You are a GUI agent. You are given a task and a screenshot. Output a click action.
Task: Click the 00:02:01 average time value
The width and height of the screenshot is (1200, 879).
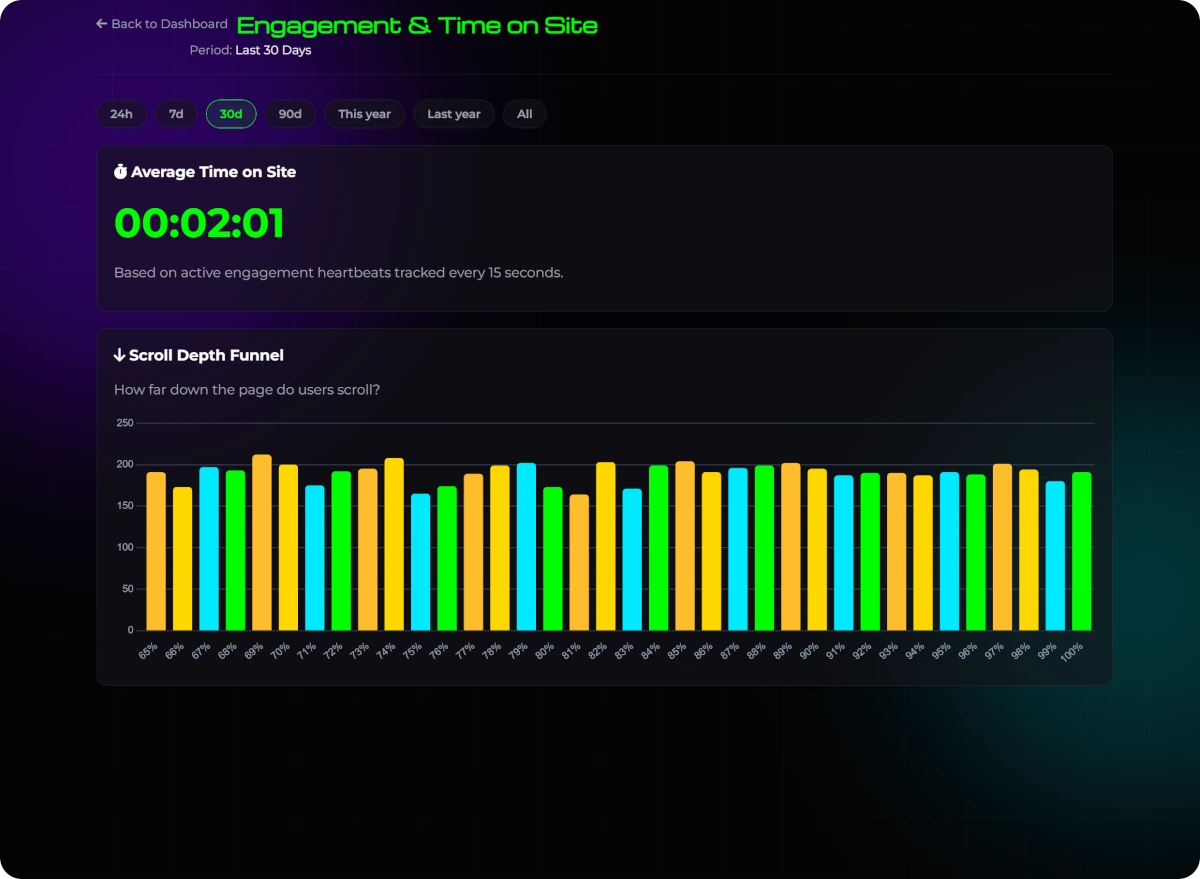coord(197,223)
